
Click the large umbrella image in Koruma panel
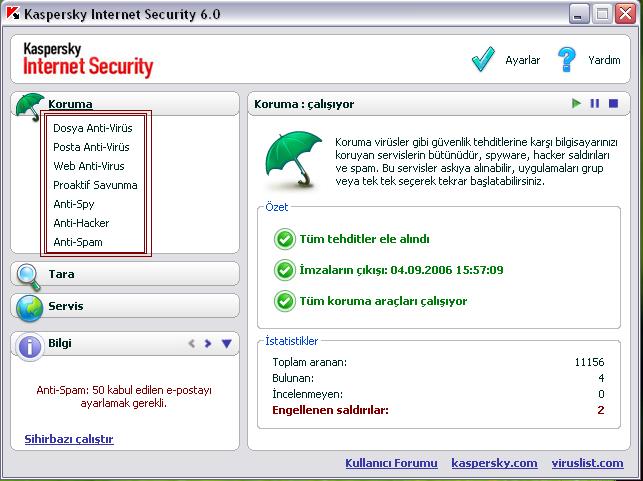(x=294, y=159)
